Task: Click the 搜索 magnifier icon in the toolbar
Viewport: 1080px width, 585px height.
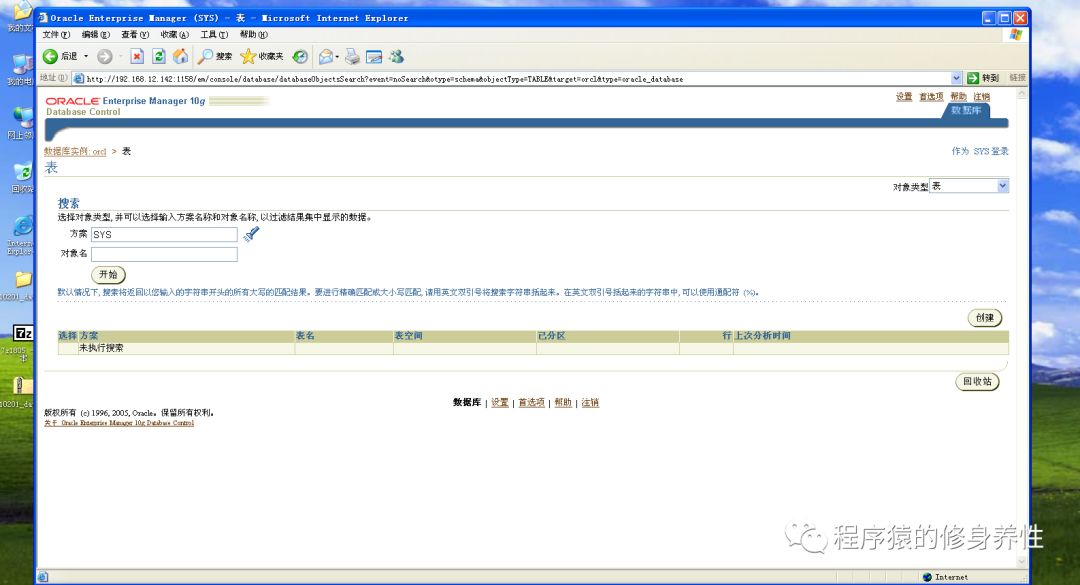Action: click(203, 57)
